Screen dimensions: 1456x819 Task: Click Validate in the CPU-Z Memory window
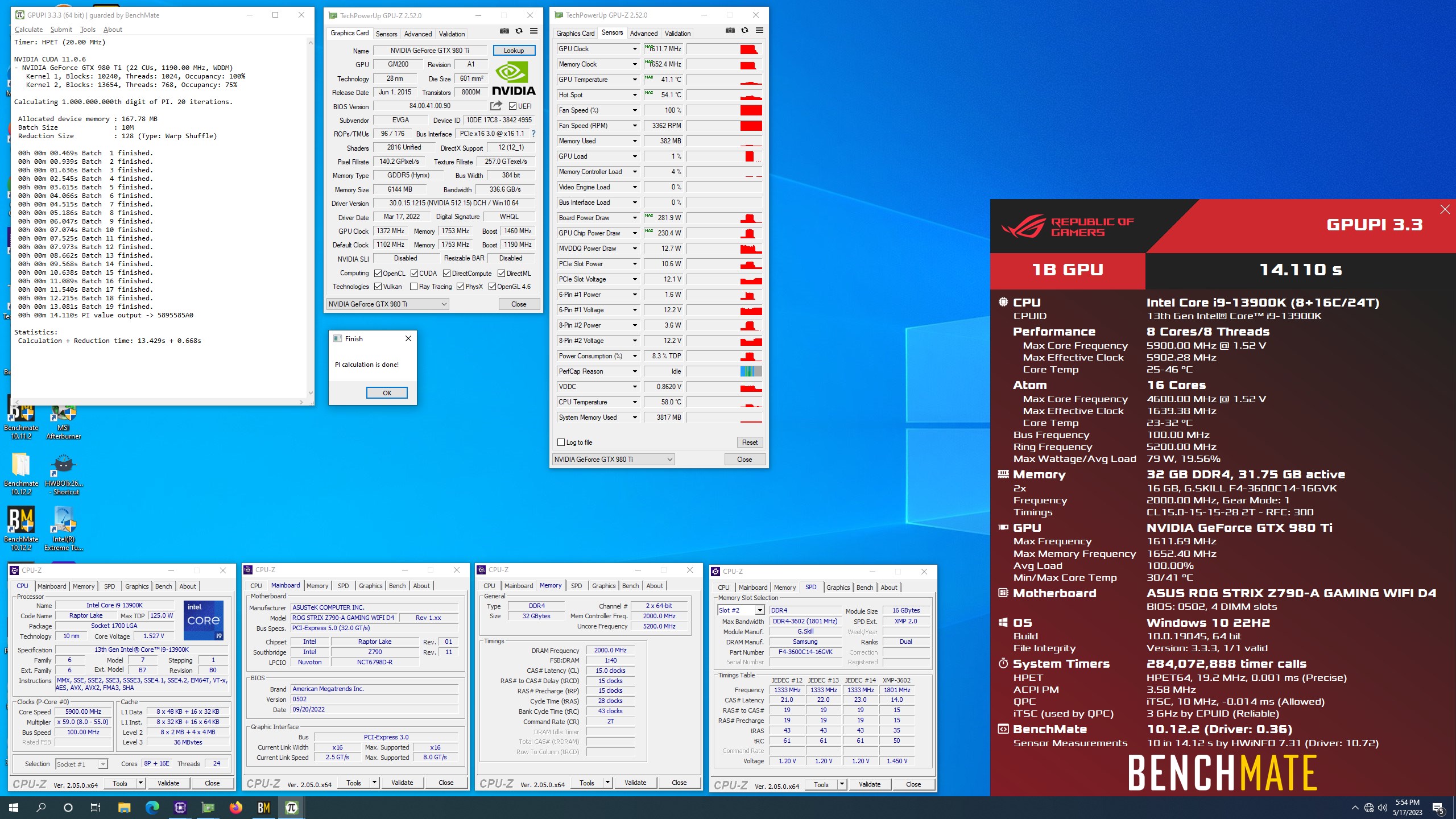(635, 783)
